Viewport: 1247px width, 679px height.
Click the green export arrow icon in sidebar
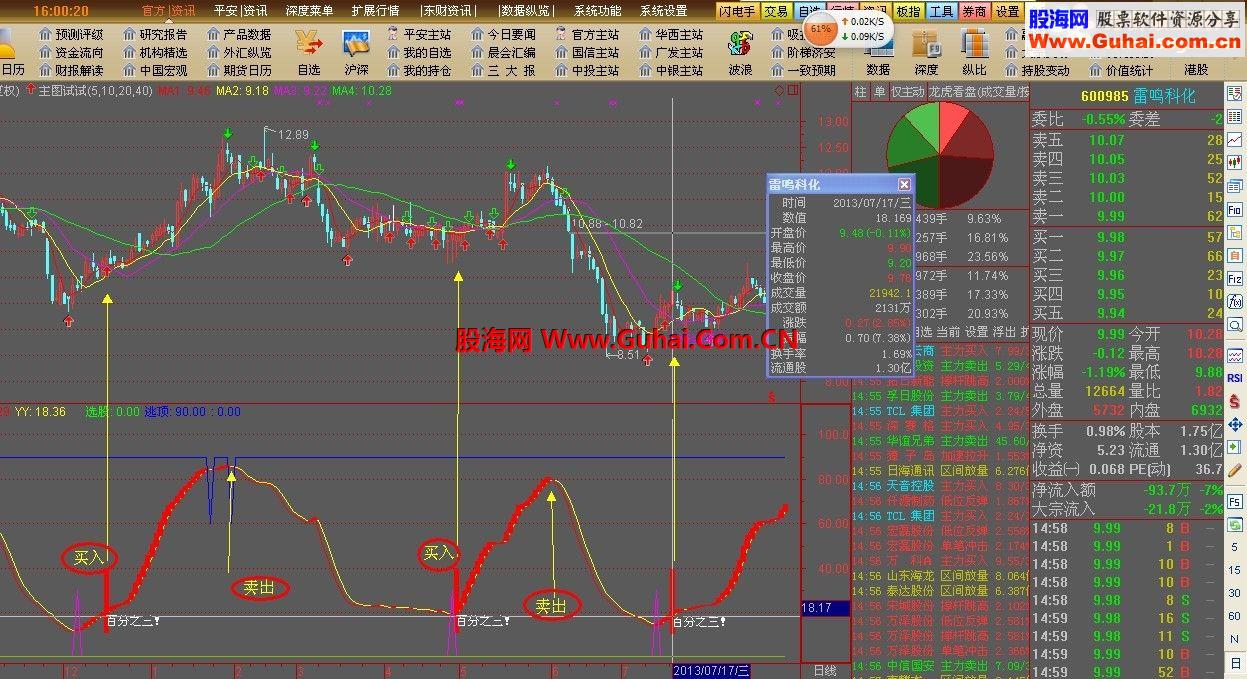[x=1233, y=446]
